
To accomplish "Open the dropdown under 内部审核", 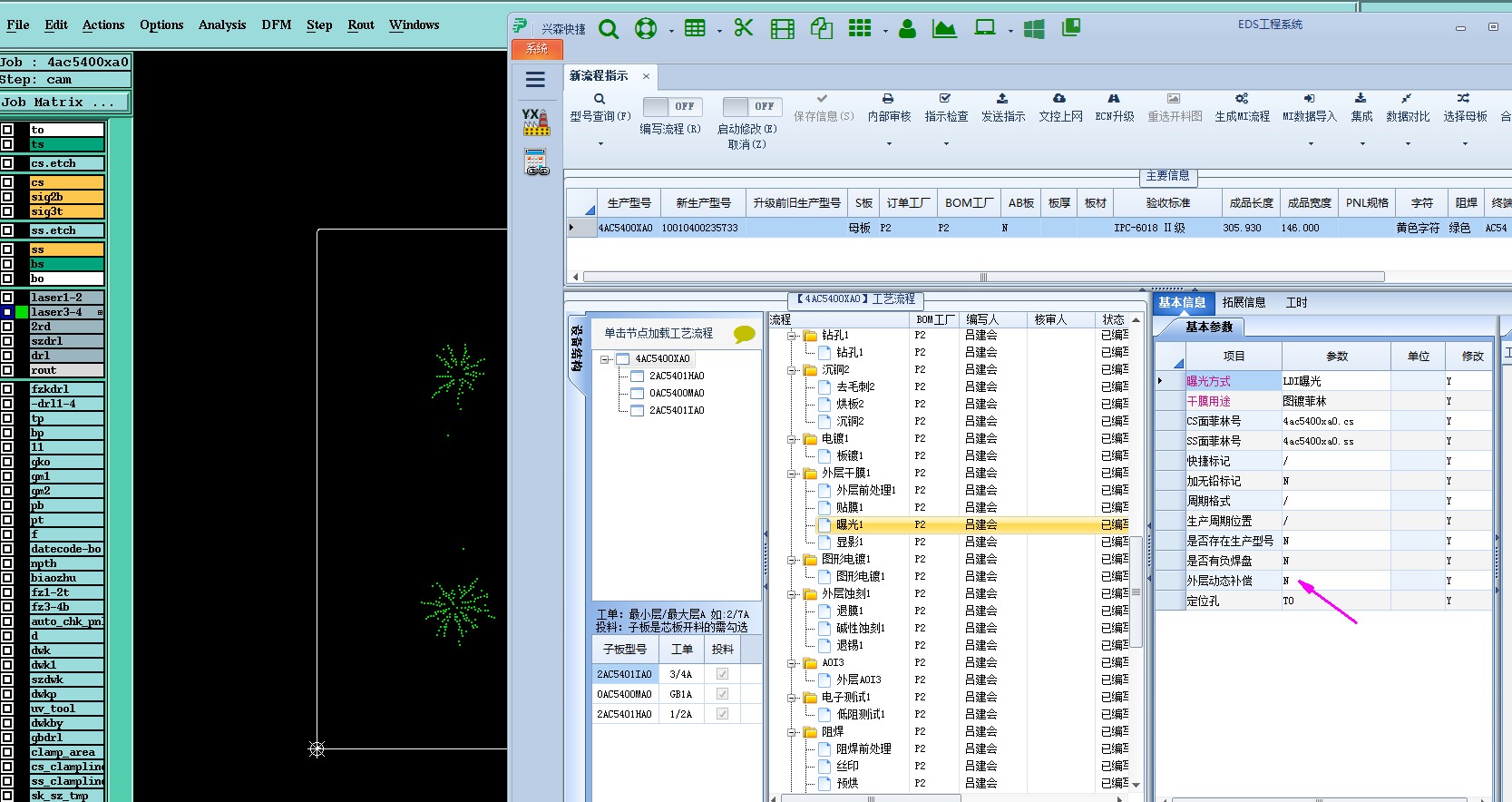I will [x=889, y=143].
